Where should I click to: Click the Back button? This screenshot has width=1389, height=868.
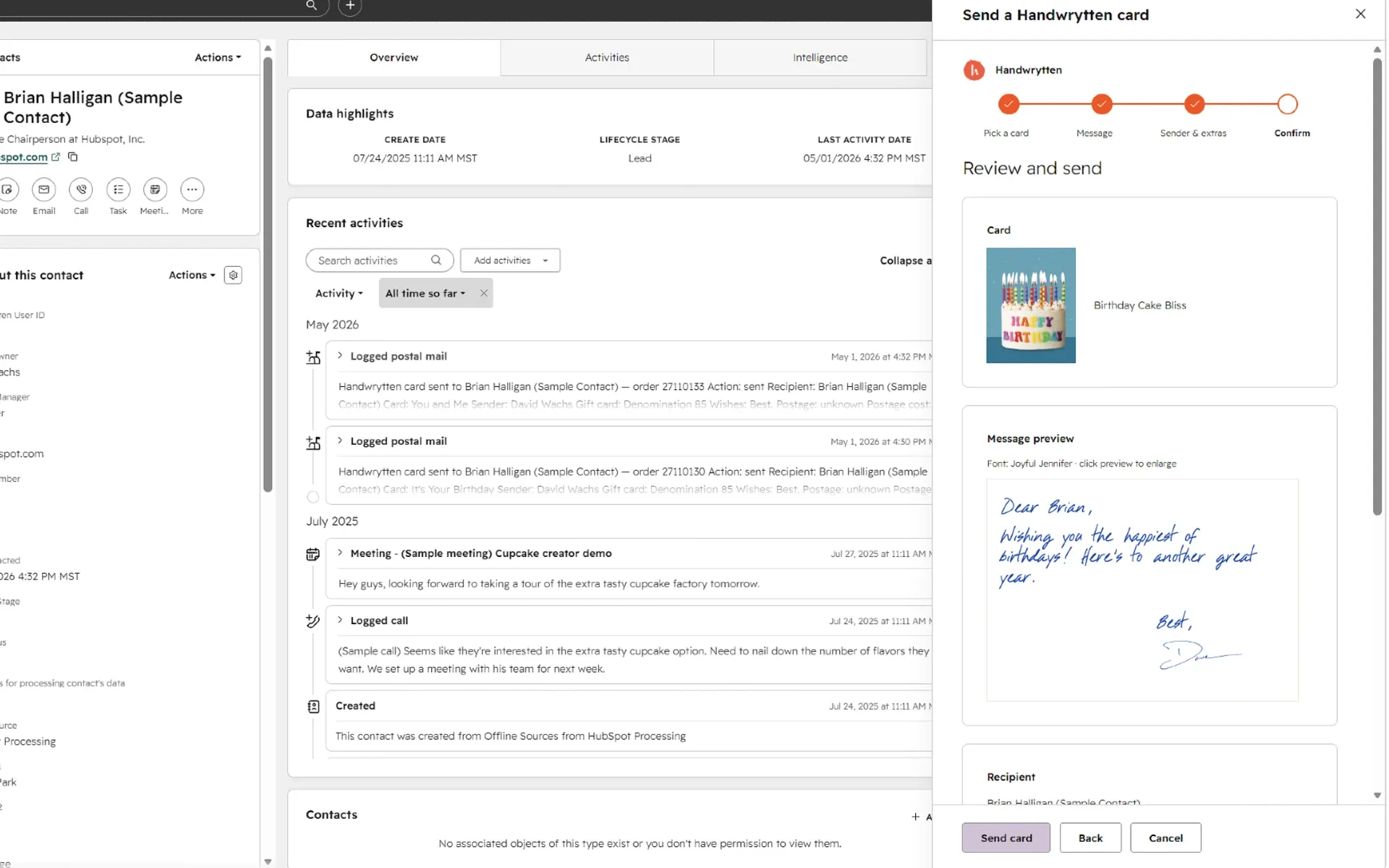1090,838
